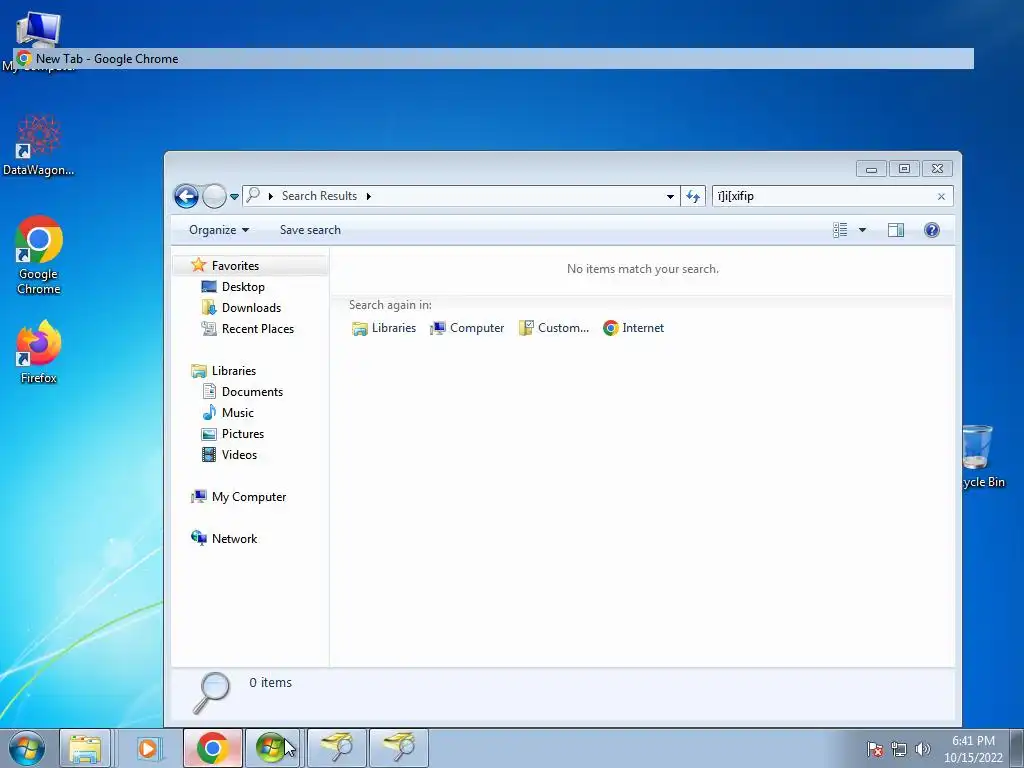Refresh the search results

(x=693, y=196)
